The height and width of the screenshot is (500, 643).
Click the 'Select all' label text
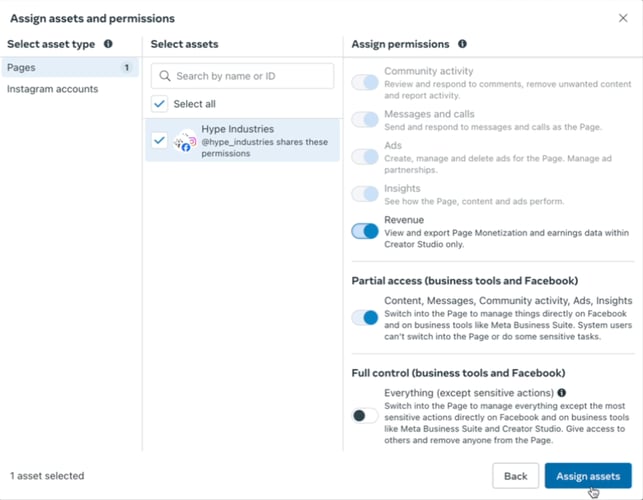194,104
